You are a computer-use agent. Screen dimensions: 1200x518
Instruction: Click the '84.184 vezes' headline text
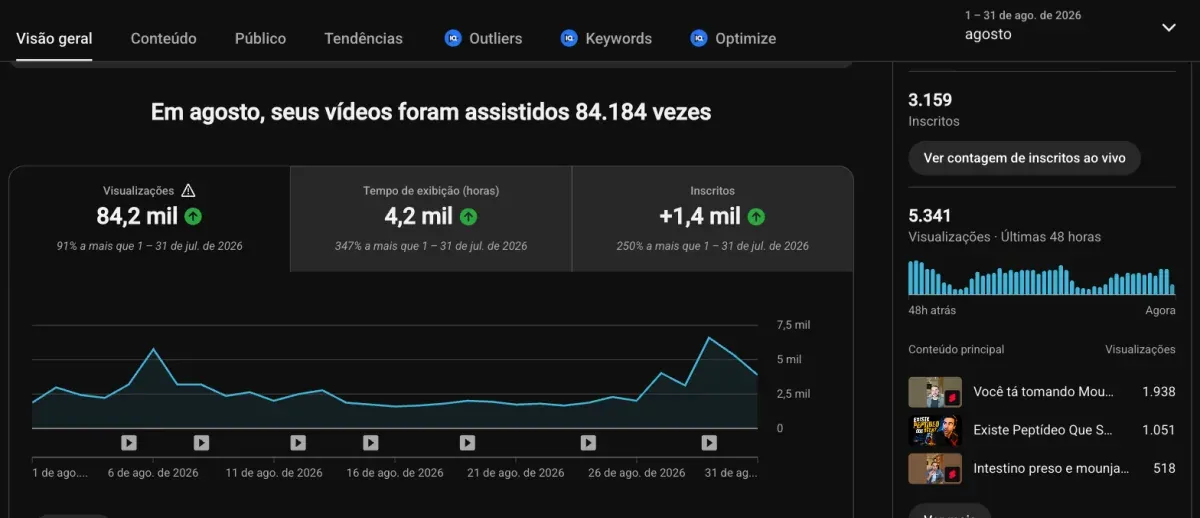click(x=643, y=112)
